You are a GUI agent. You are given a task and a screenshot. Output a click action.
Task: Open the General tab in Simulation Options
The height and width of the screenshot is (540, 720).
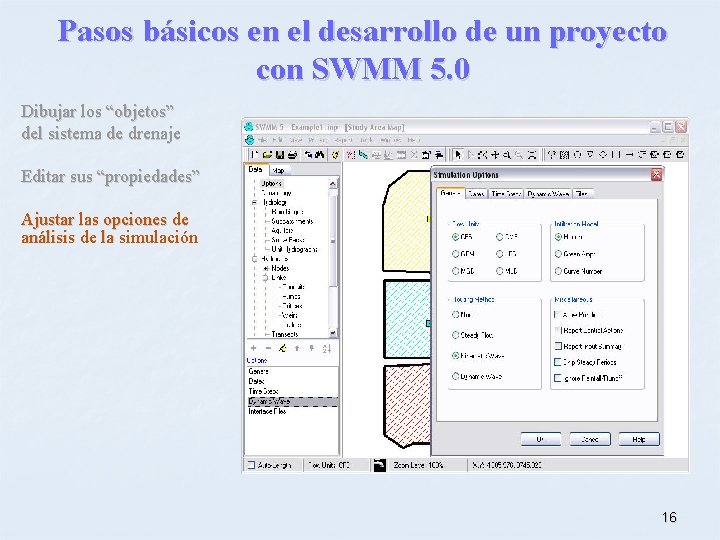tap(450, 193)
